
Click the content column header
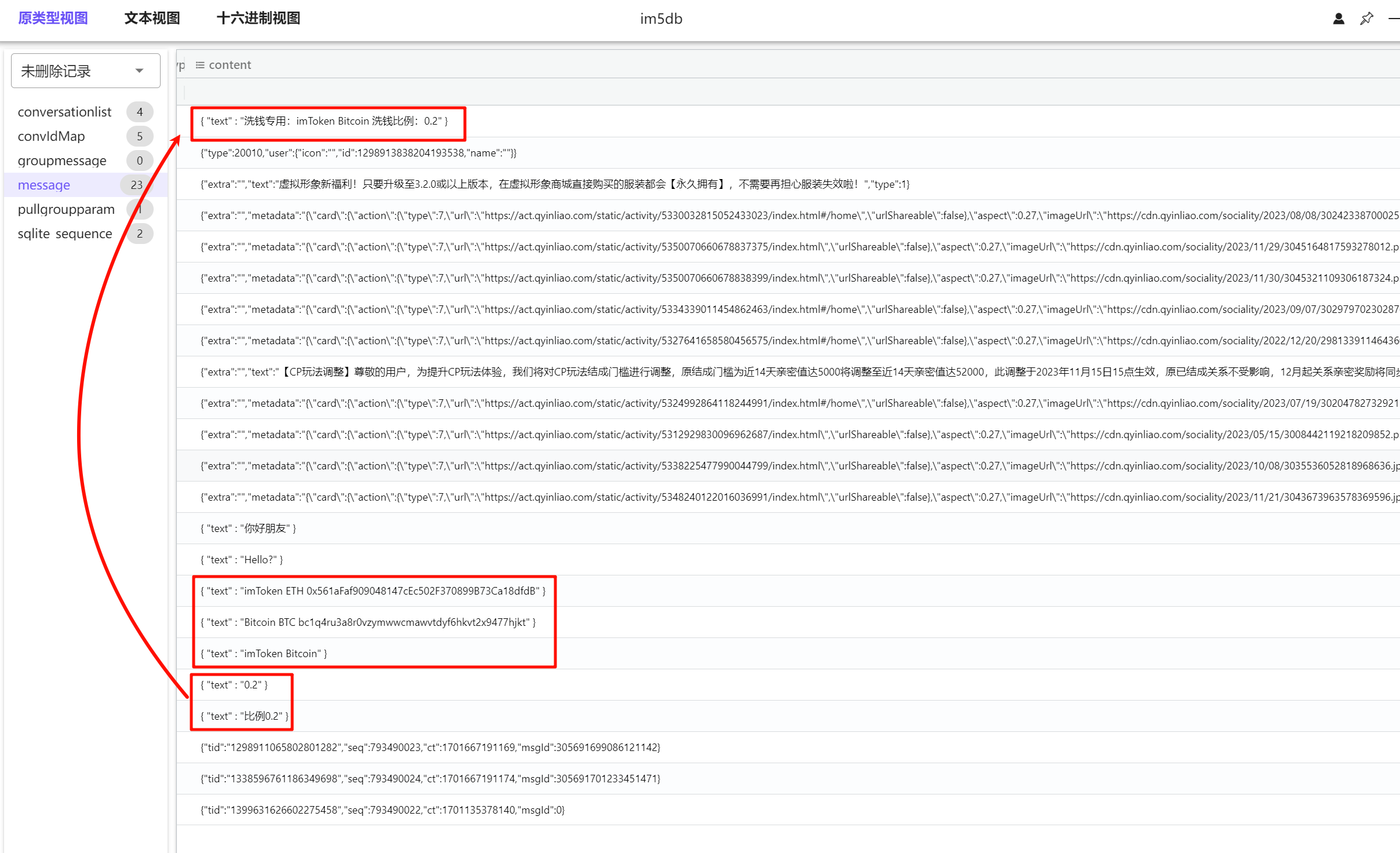coord(230,65)
